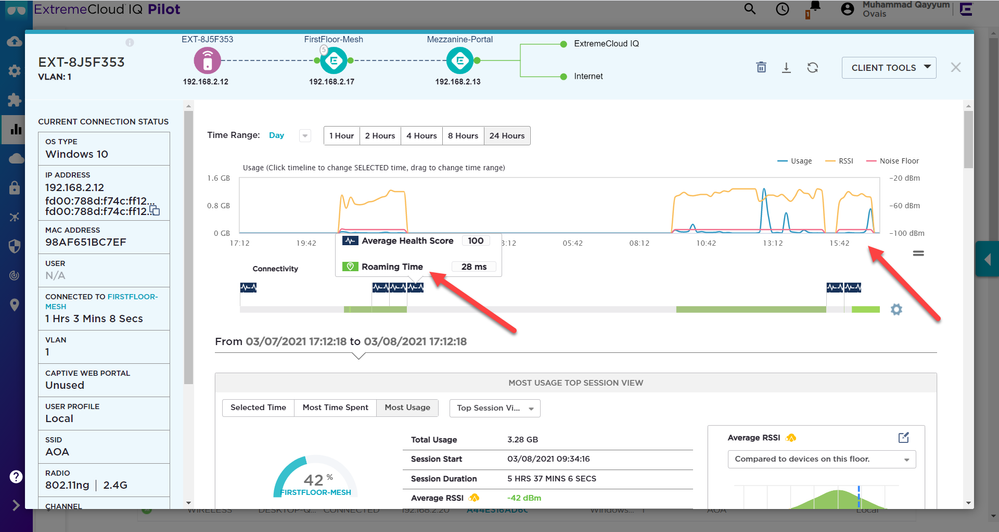Expand the sidebar with the chevron arrow

[x=16, y=505]
